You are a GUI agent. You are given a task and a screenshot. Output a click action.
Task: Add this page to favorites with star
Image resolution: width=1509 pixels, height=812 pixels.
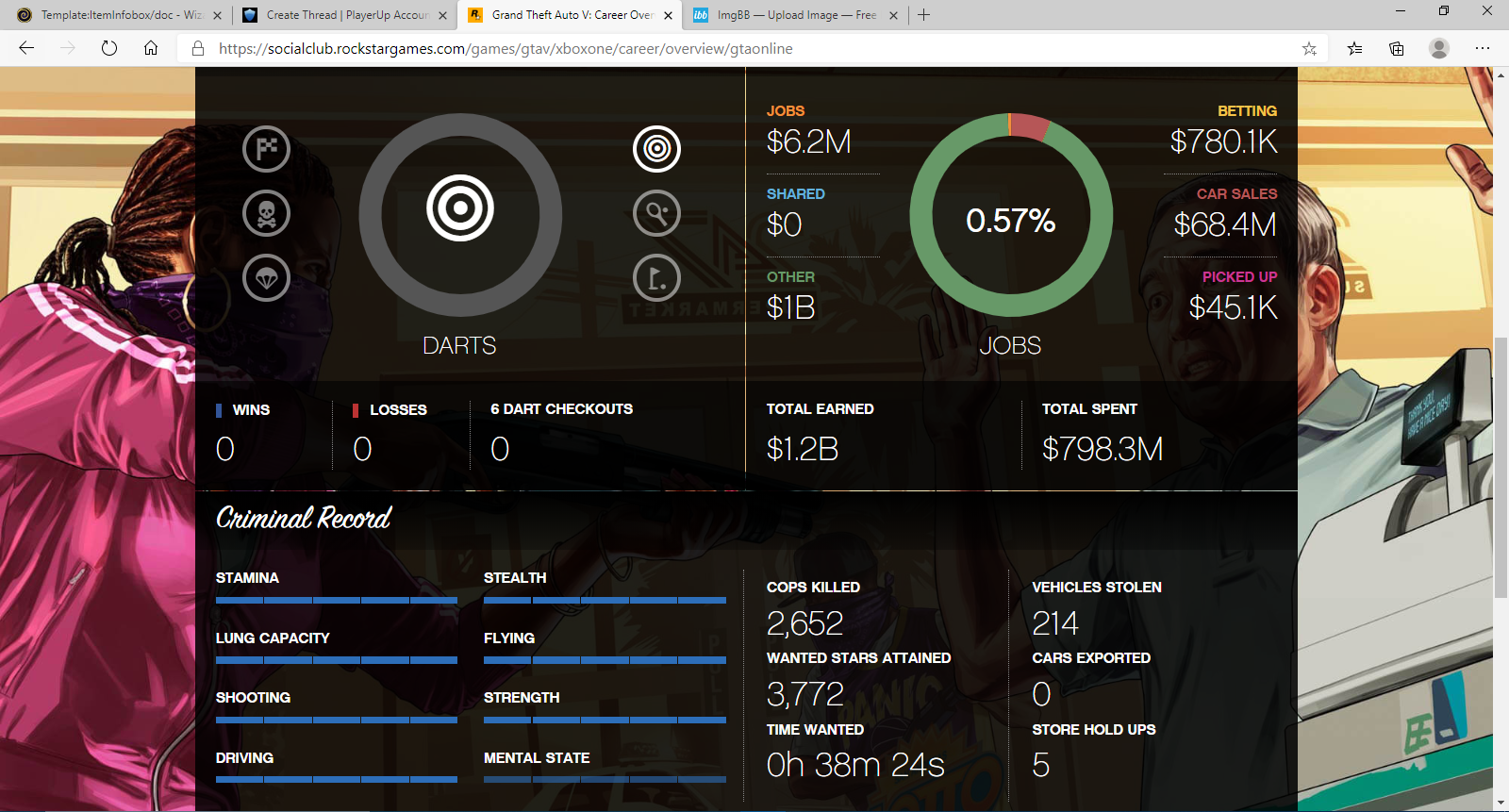(1309, 48)
